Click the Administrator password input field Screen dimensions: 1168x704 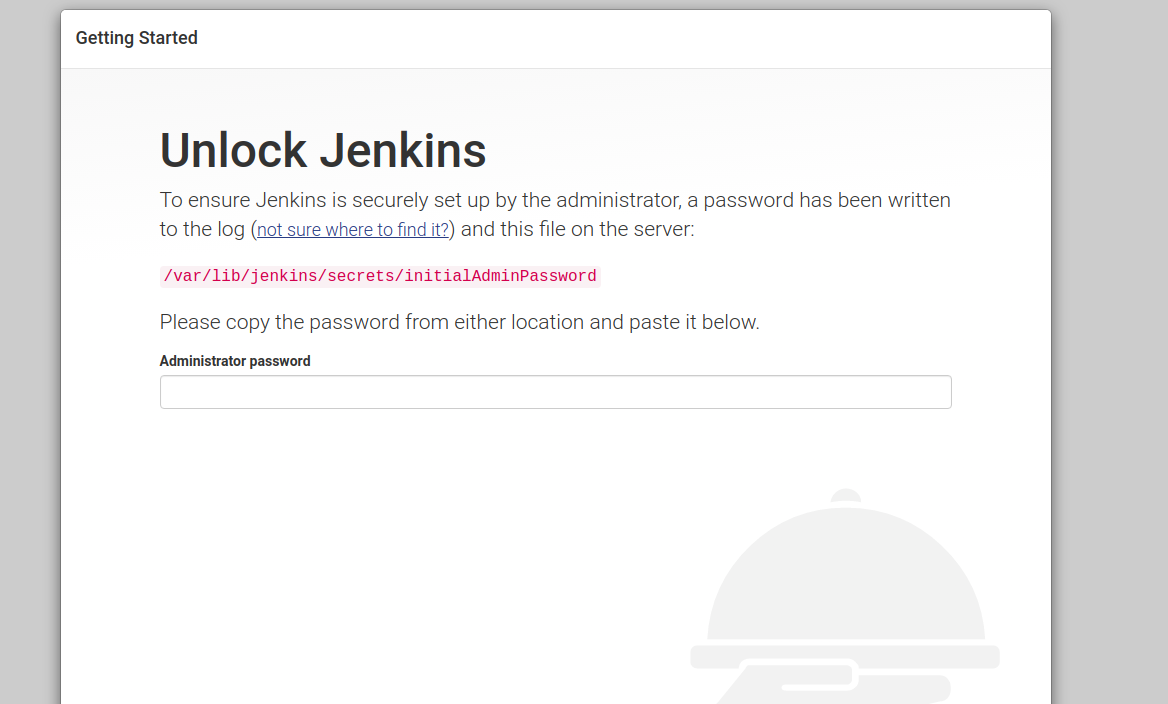[x=555, y=392]
